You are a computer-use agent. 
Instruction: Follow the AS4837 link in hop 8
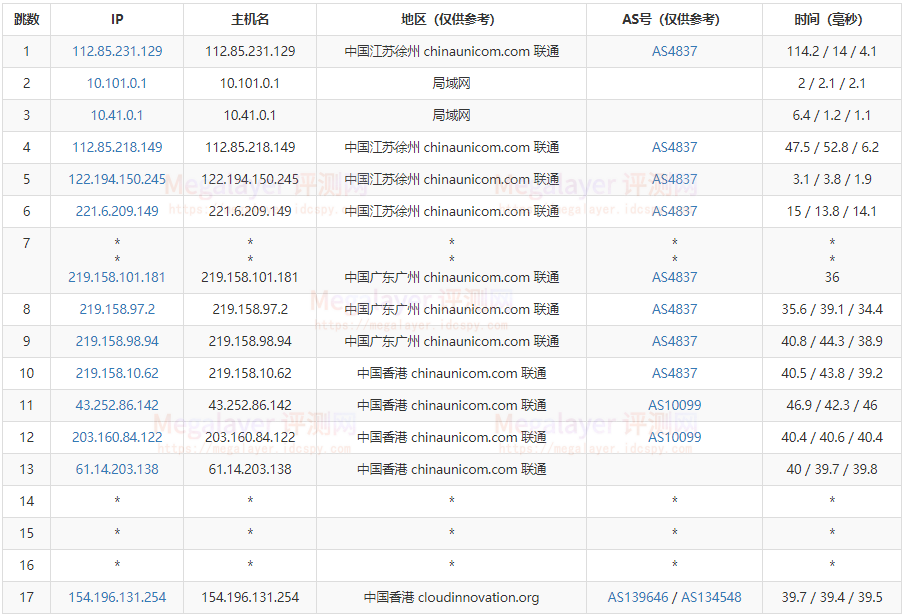pos(675,309)
